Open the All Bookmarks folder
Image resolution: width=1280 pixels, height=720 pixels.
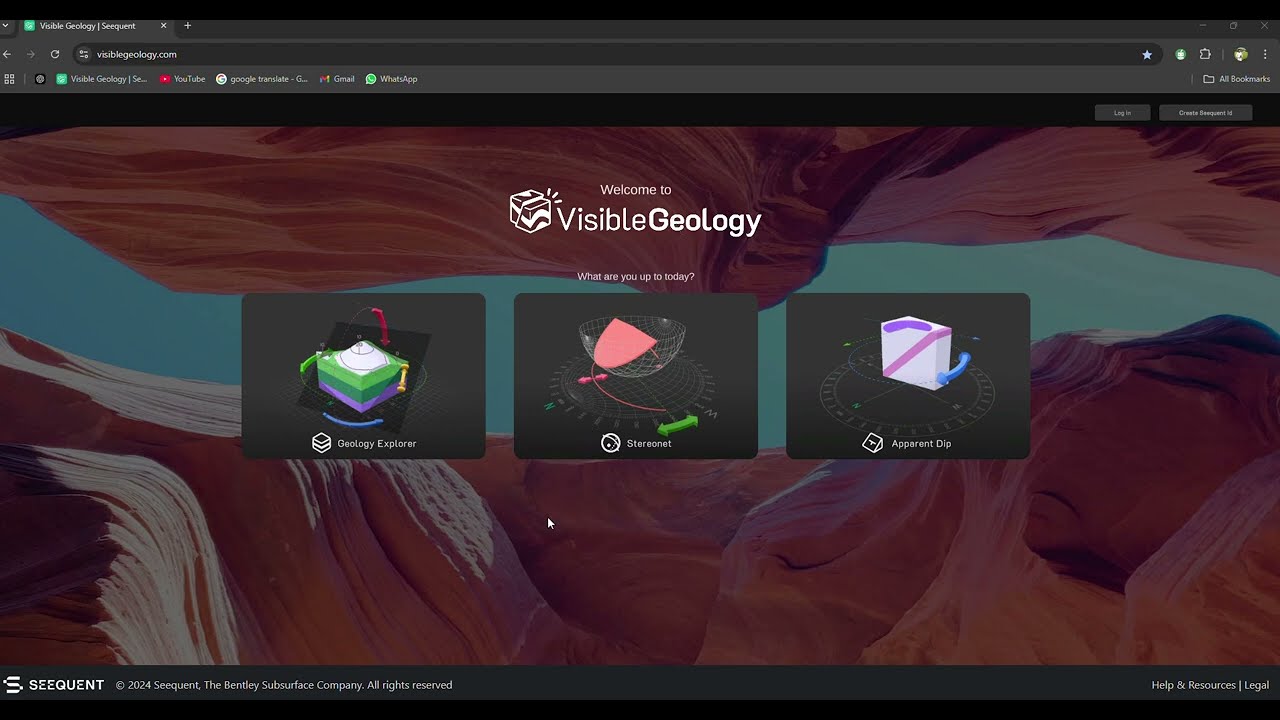coord(1236,79)
